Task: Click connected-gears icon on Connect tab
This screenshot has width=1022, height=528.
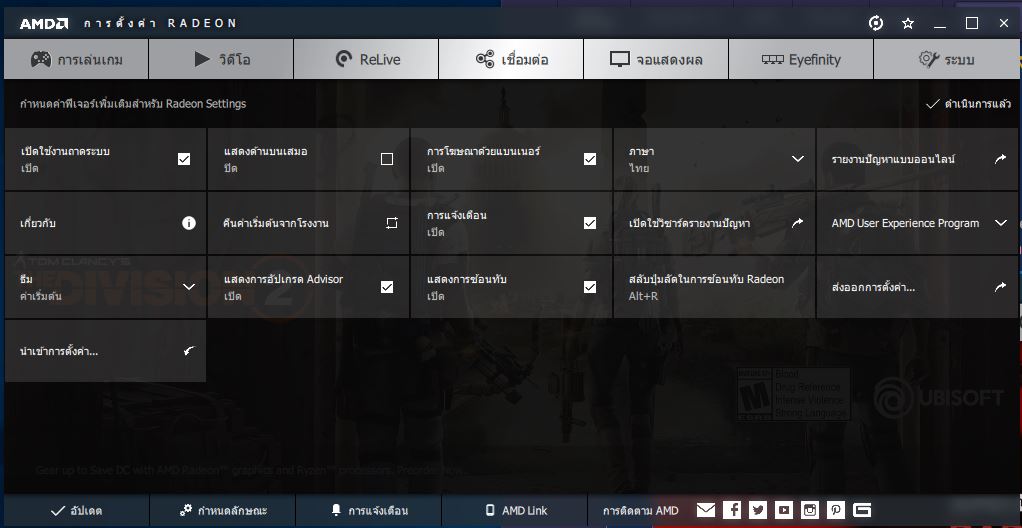Action: 485,59
